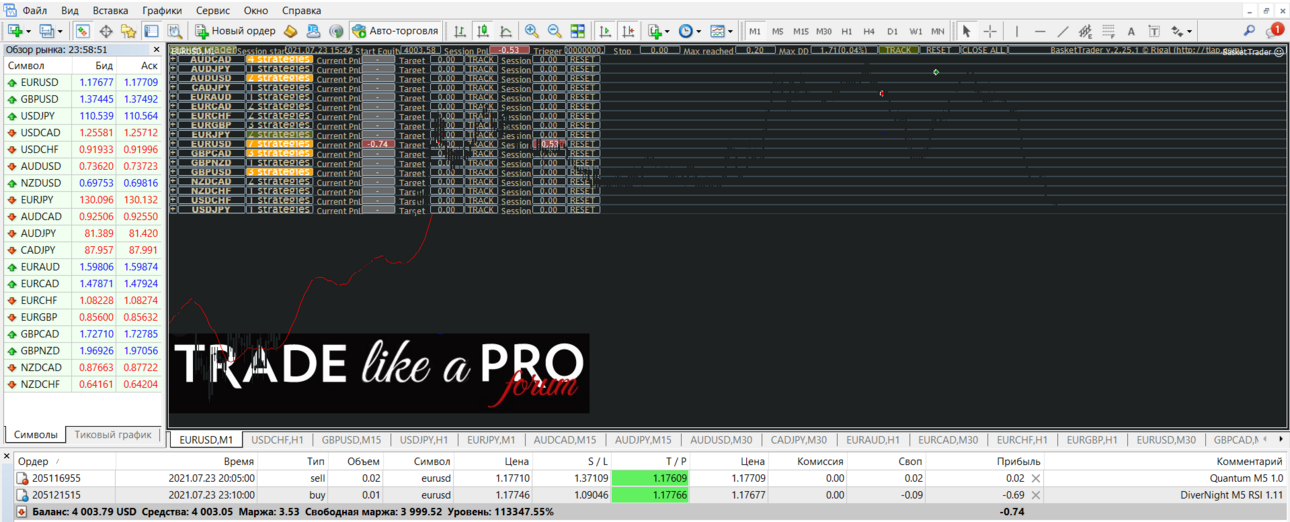Close the buy order 205121515
This screenshot has width=1290, height=522.
[1036, 495]
